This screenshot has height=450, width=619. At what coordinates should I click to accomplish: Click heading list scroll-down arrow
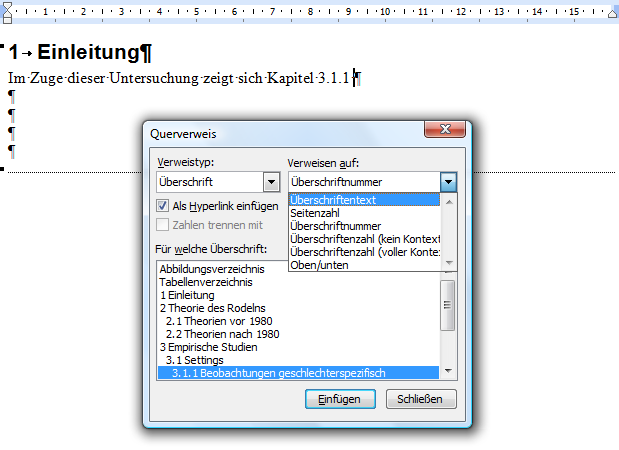pos(448,371)
